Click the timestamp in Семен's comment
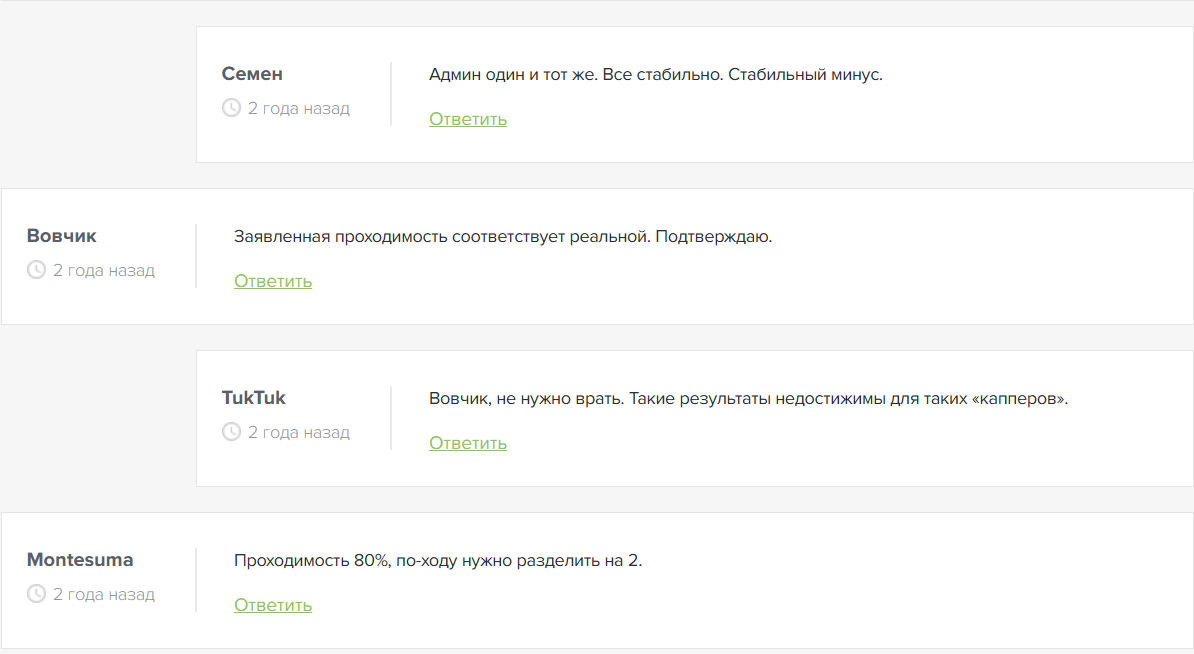The image size is (1194, 654). pyautogui.click(x=298, y=108)
